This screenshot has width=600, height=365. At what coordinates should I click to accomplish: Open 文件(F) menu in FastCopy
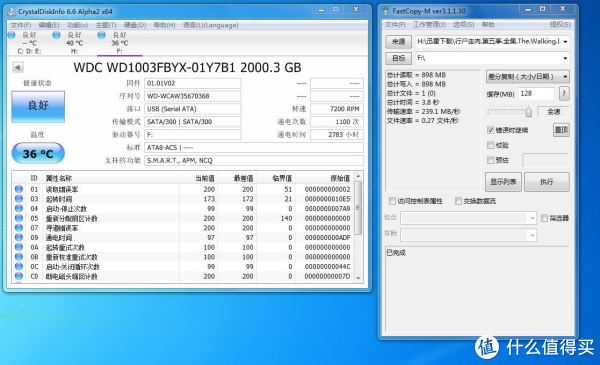[395, 25]
